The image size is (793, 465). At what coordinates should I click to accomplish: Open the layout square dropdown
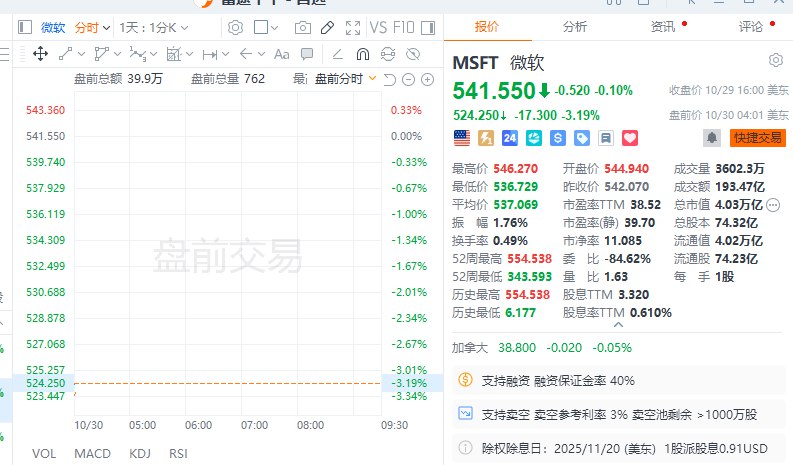266,27
